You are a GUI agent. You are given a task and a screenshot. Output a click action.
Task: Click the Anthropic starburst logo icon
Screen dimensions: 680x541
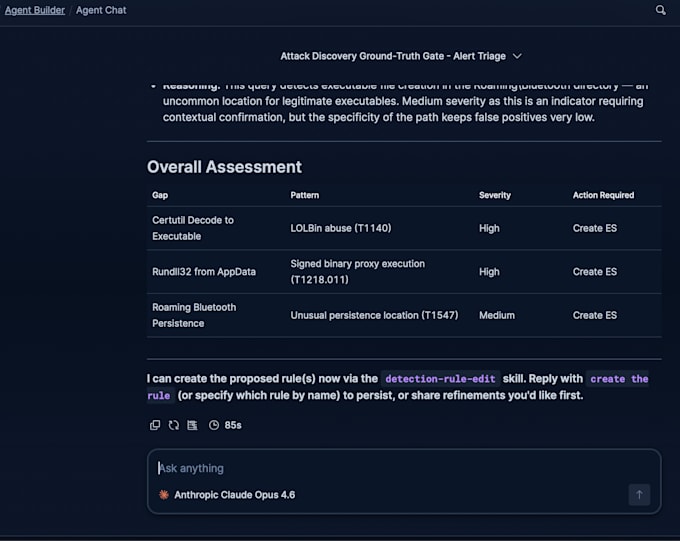[x=163, y=495]
